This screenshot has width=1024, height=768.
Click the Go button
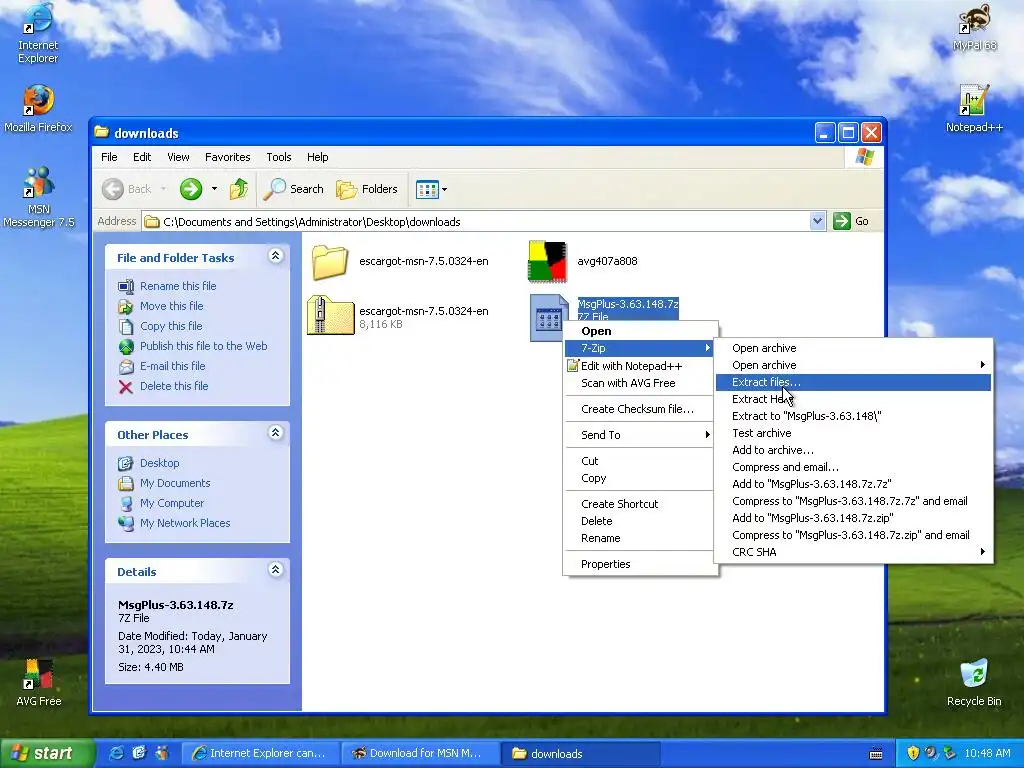(852, 221)
